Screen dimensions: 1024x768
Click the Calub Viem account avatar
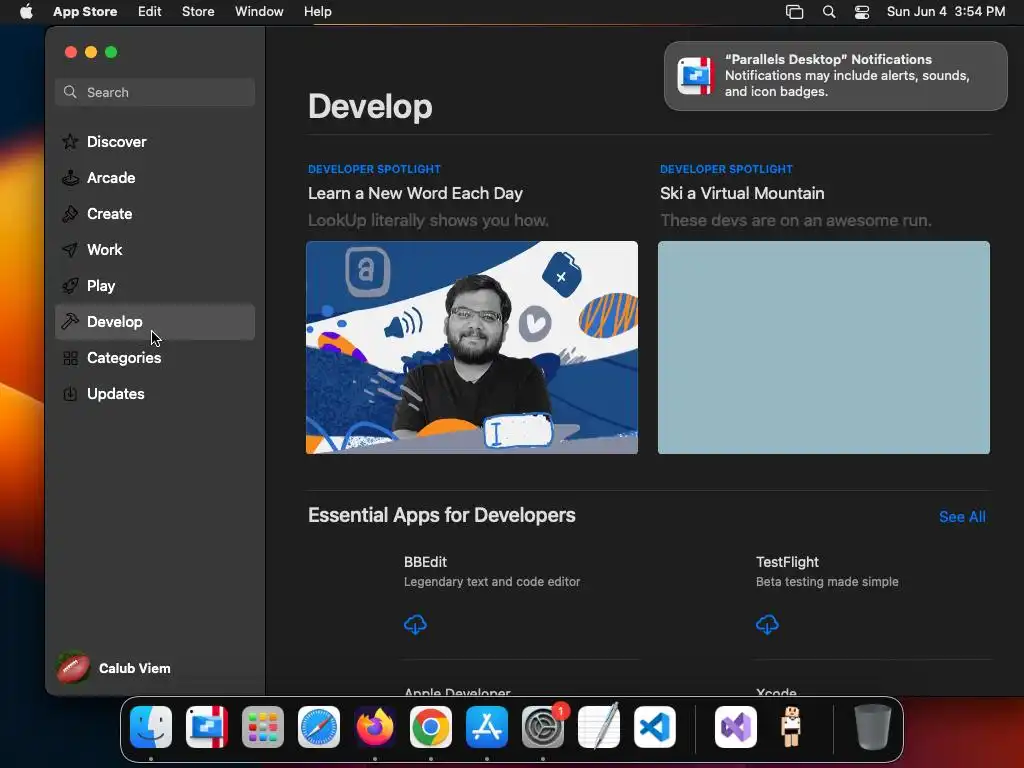click(x=72, y=668)
